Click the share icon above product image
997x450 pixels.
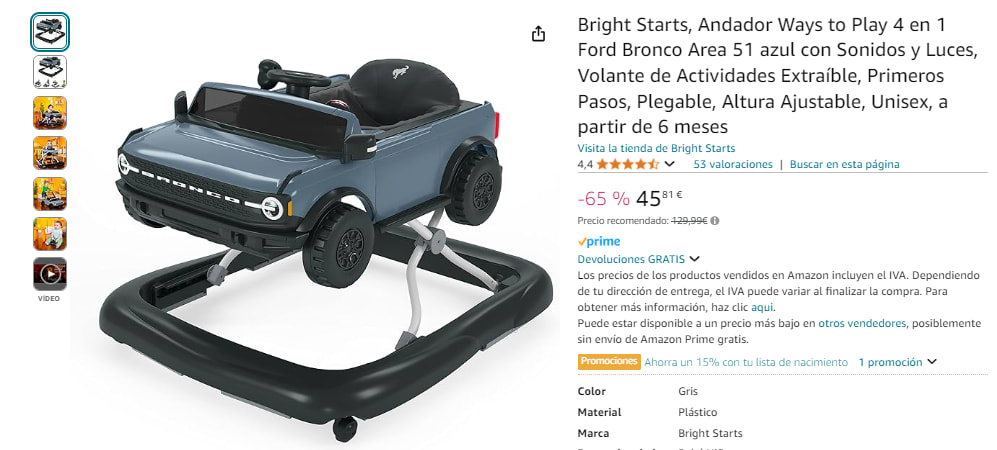coord(538,34)
